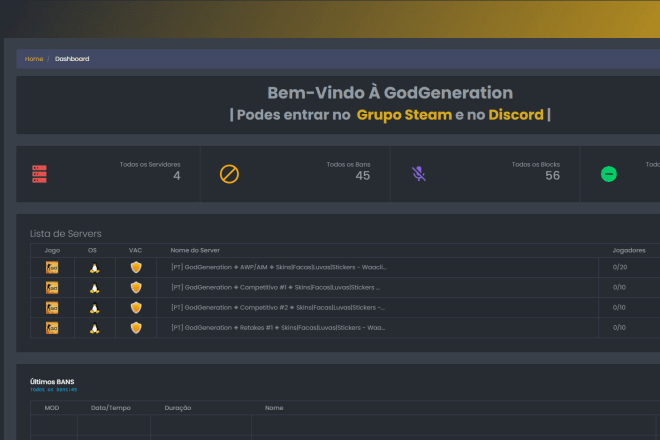The width and height of the screenshot is (660, 440).
Task: Click the CS:GO game icon in Retakes #1 row
Action: [x=52, y=328]
